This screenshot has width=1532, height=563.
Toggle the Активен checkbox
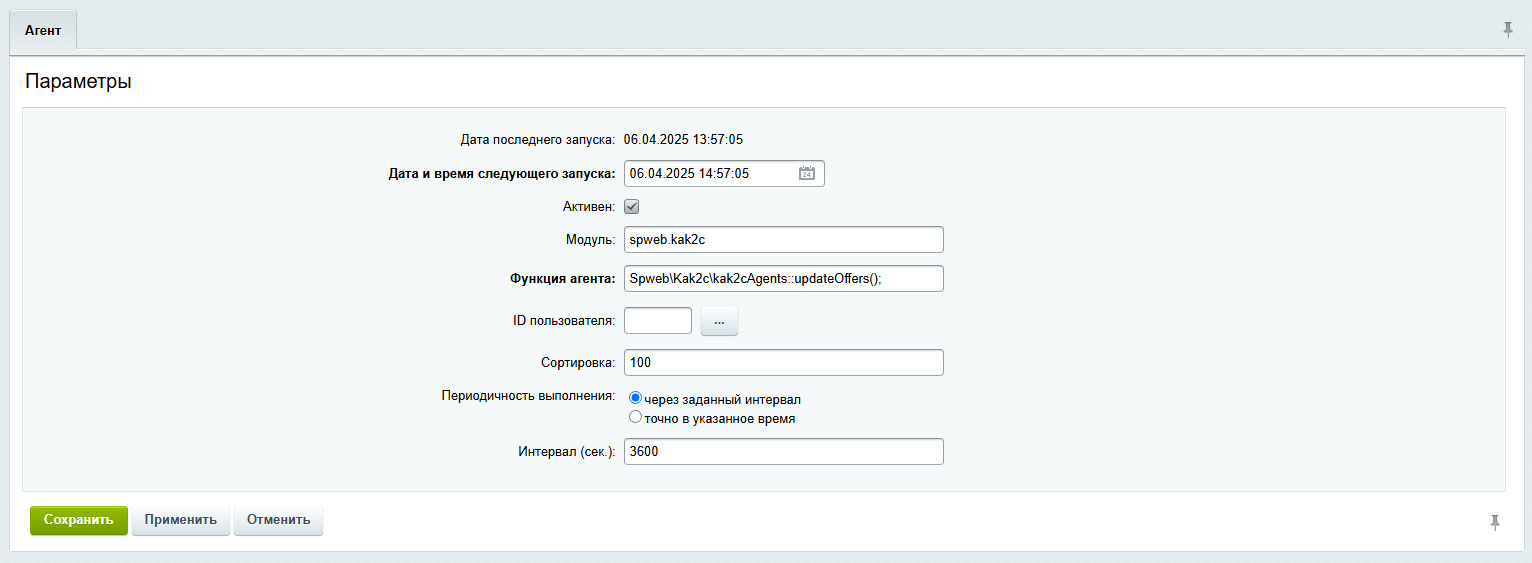click(631, 207)
